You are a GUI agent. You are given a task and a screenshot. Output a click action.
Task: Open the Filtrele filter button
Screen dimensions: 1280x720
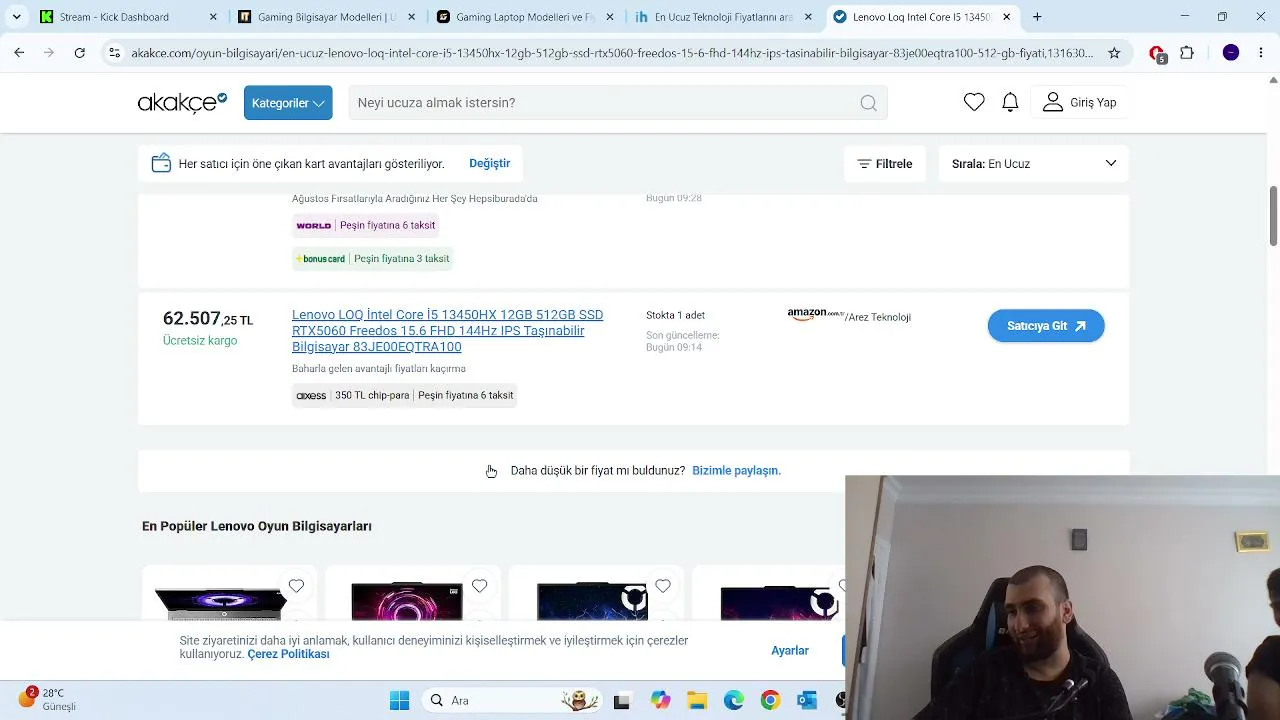885,164
